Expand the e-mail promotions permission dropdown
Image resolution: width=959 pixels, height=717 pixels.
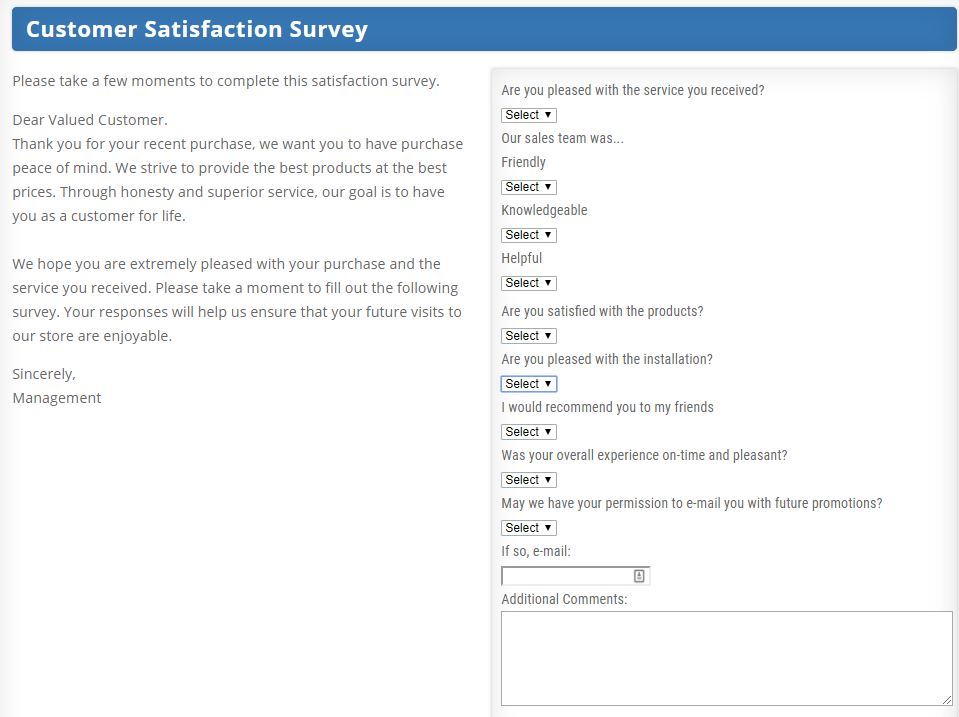coord(528,528)
